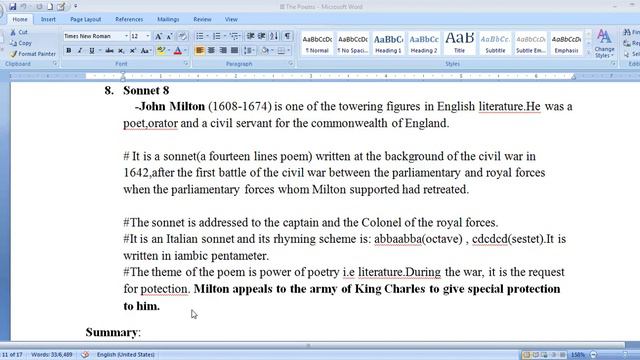
Task: Expand the Change Case options
Action: [x=146, y=51]
